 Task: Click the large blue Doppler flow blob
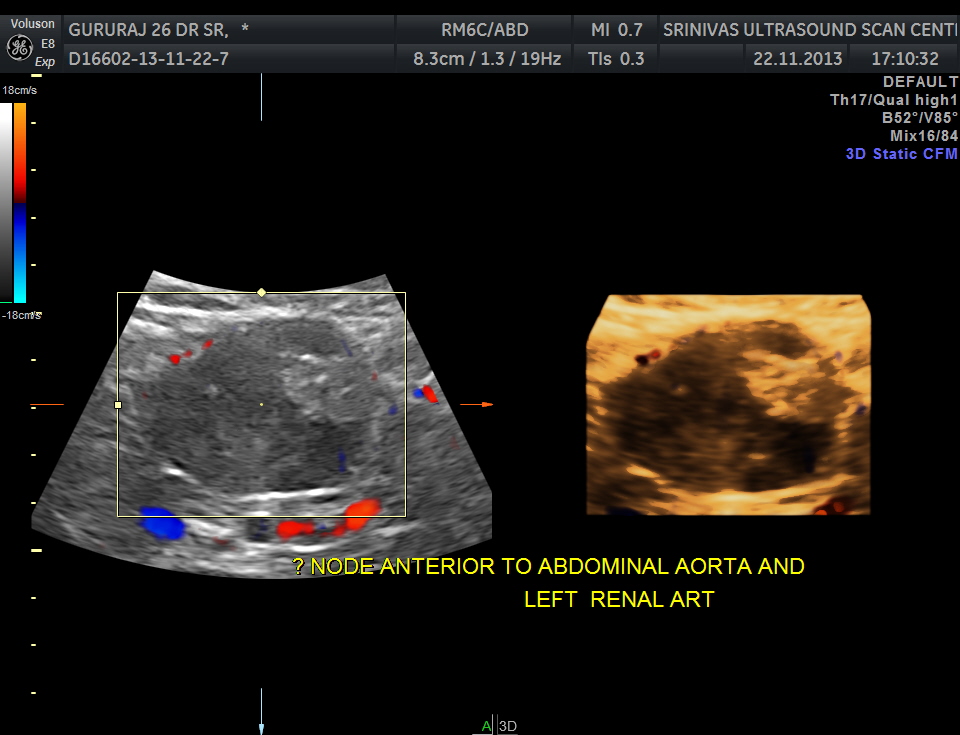coord(160,523)
